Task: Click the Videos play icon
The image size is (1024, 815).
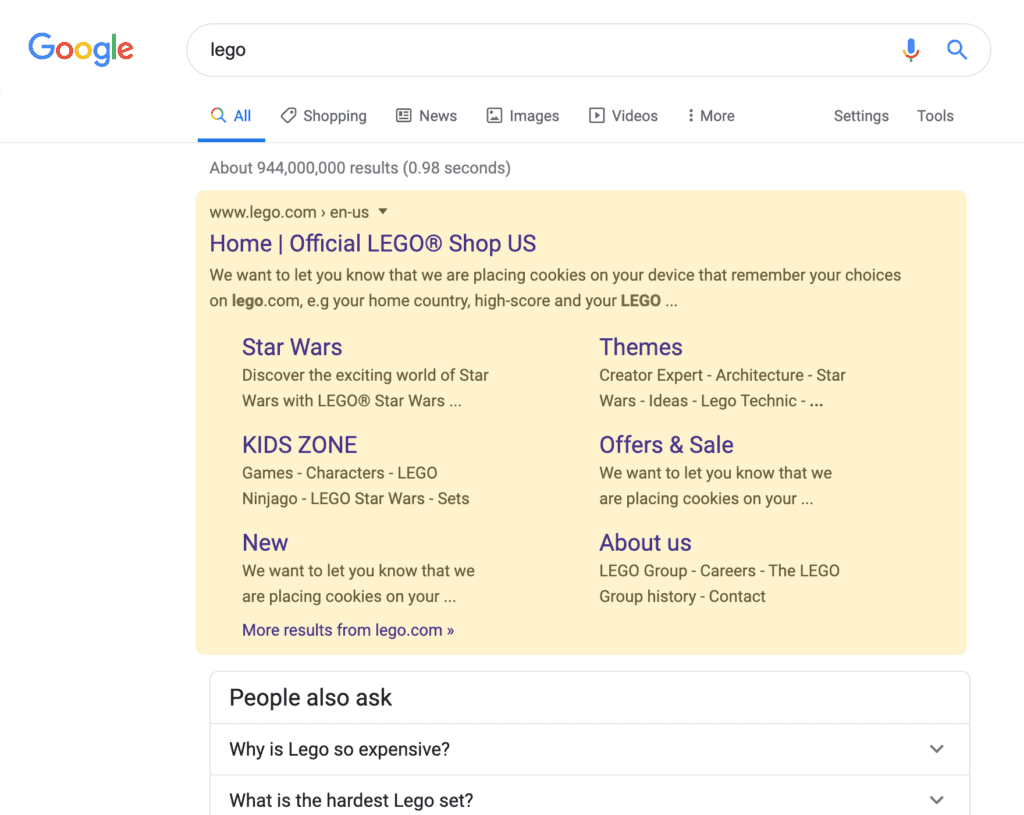Action: pos(597,116)
